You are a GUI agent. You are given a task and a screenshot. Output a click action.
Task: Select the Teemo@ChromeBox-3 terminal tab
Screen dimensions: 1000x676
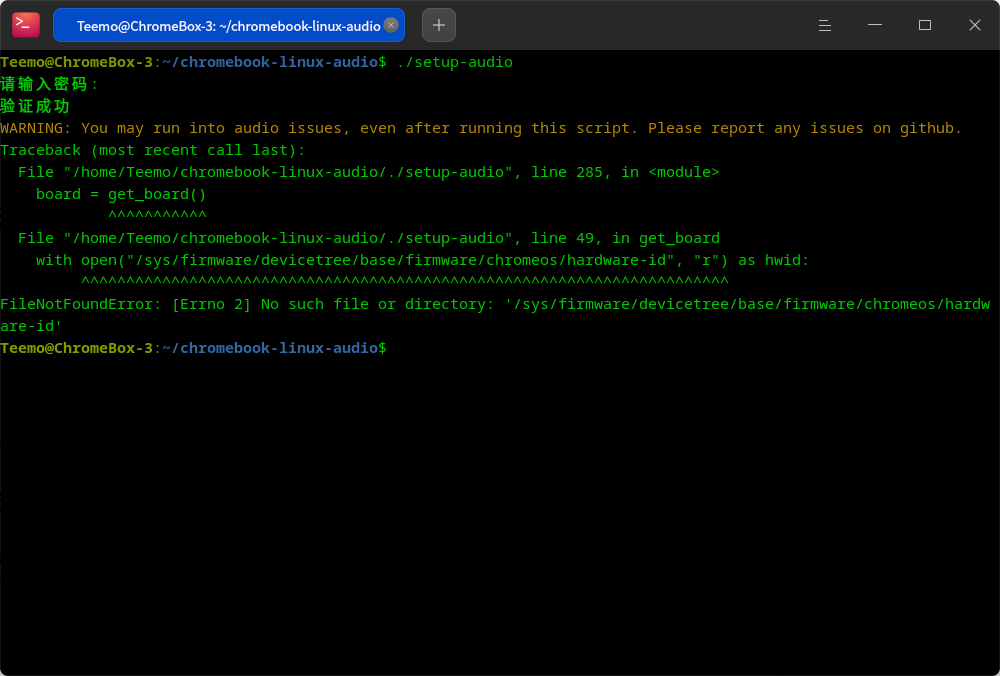pos(228,25)
